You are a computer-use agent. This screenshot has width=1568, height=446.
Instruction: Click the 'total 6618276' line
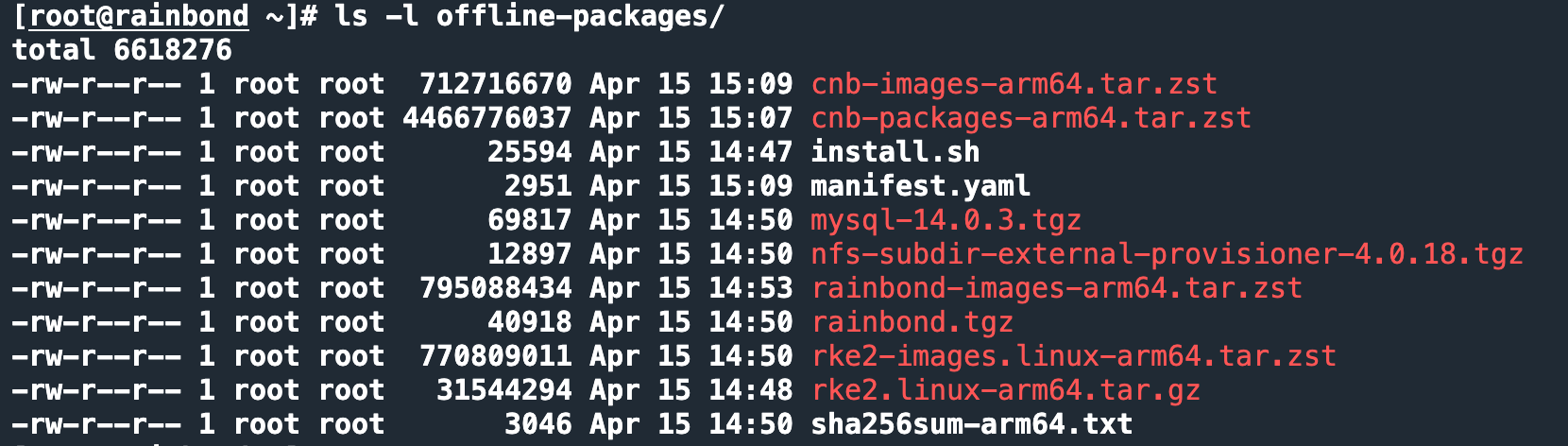[x=122, y=50]
